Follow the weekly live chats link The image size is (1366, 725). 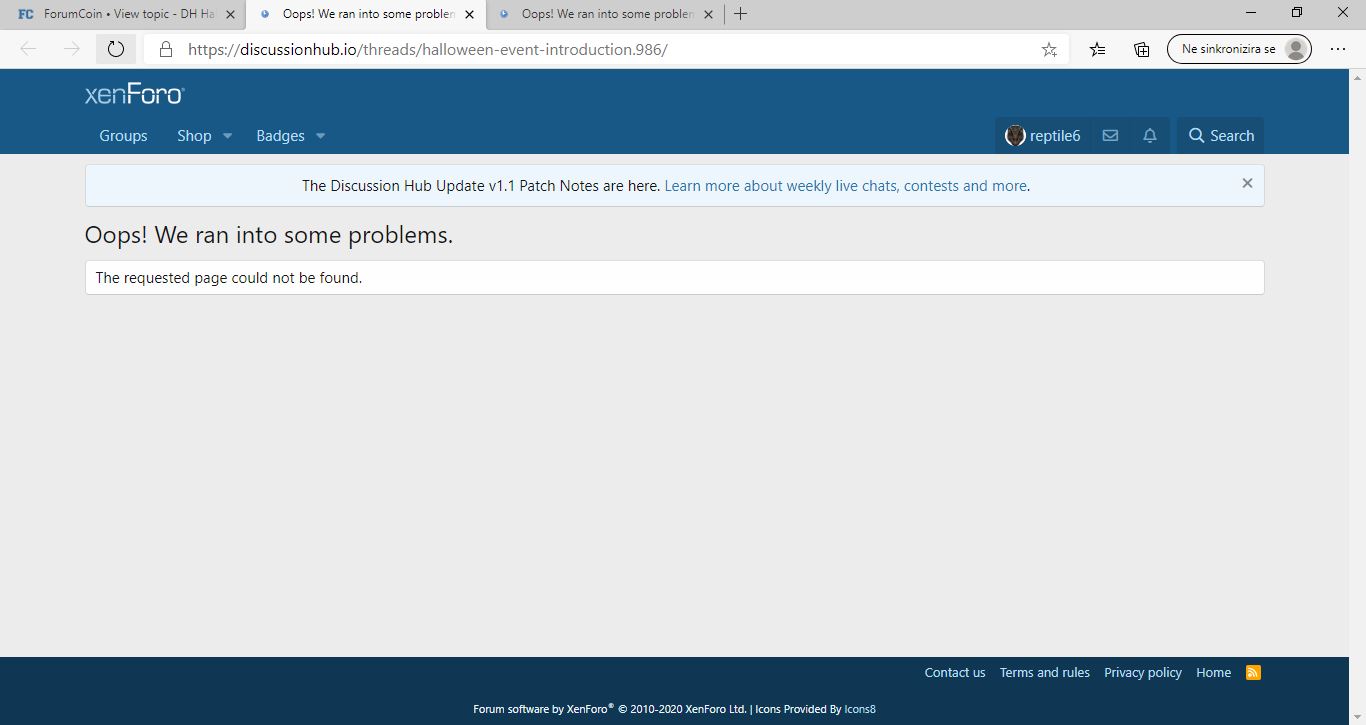[x=845, y=186]
